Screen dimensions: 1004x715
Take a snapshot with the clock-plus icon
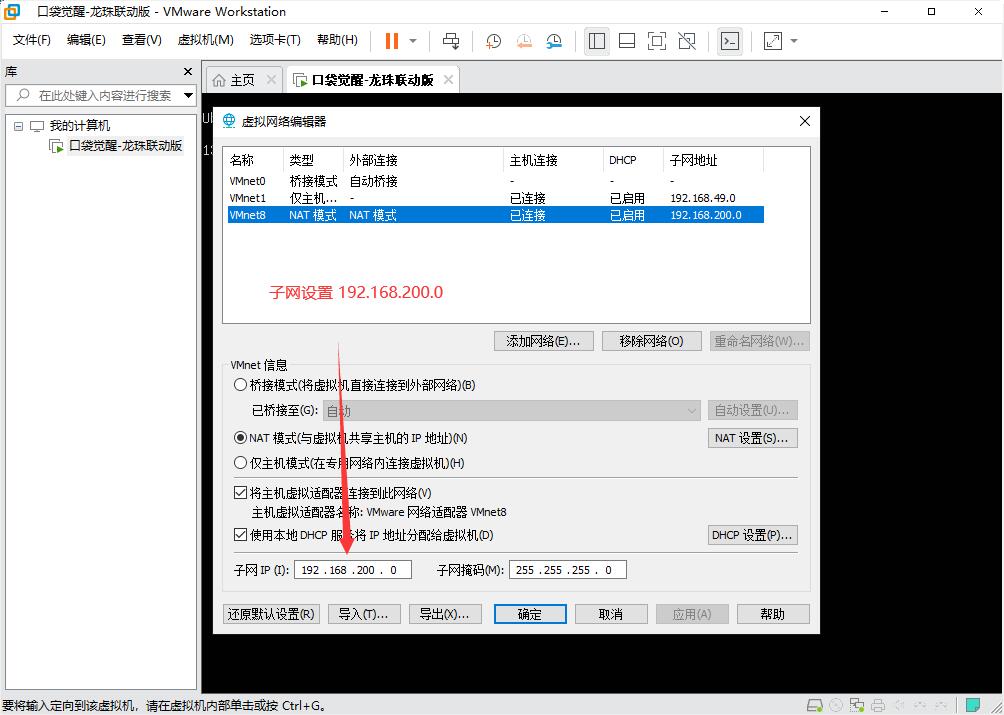pyautogui.click(x=493, y=41)
